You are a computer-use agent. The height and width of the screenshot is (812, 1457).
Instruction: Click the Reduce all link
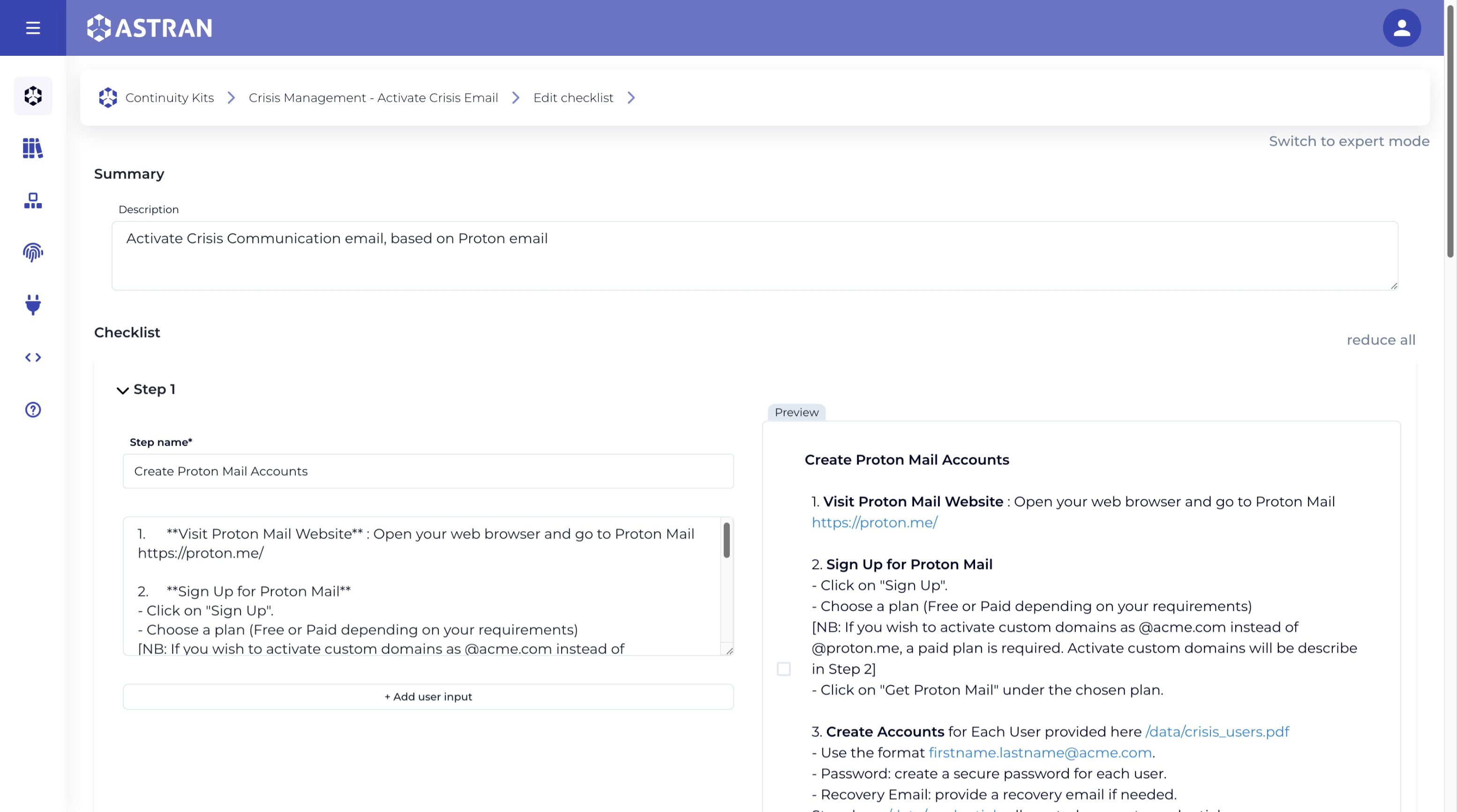point(1381,340)
